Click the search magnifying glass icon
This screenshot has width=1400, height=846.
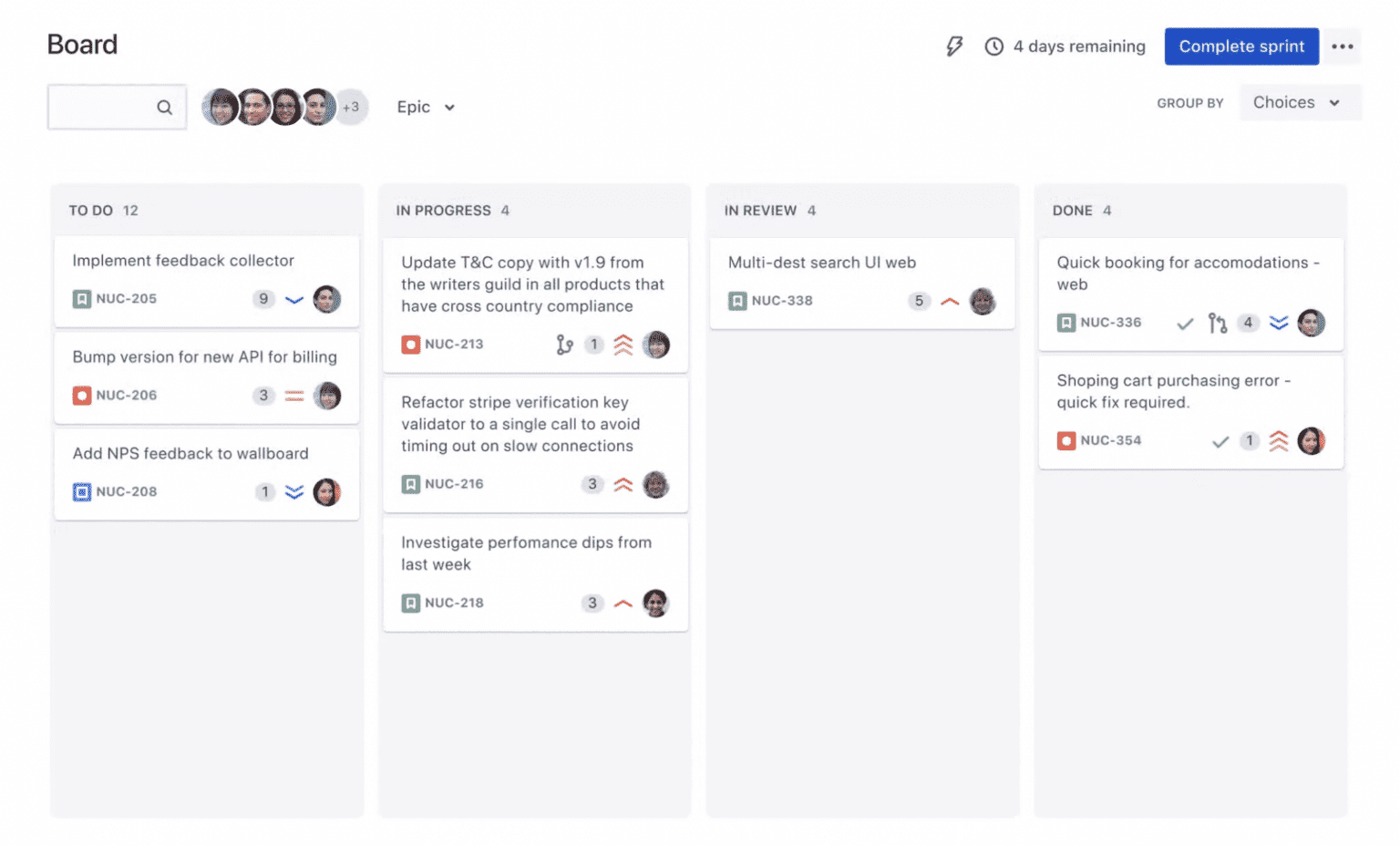[164, 107]
